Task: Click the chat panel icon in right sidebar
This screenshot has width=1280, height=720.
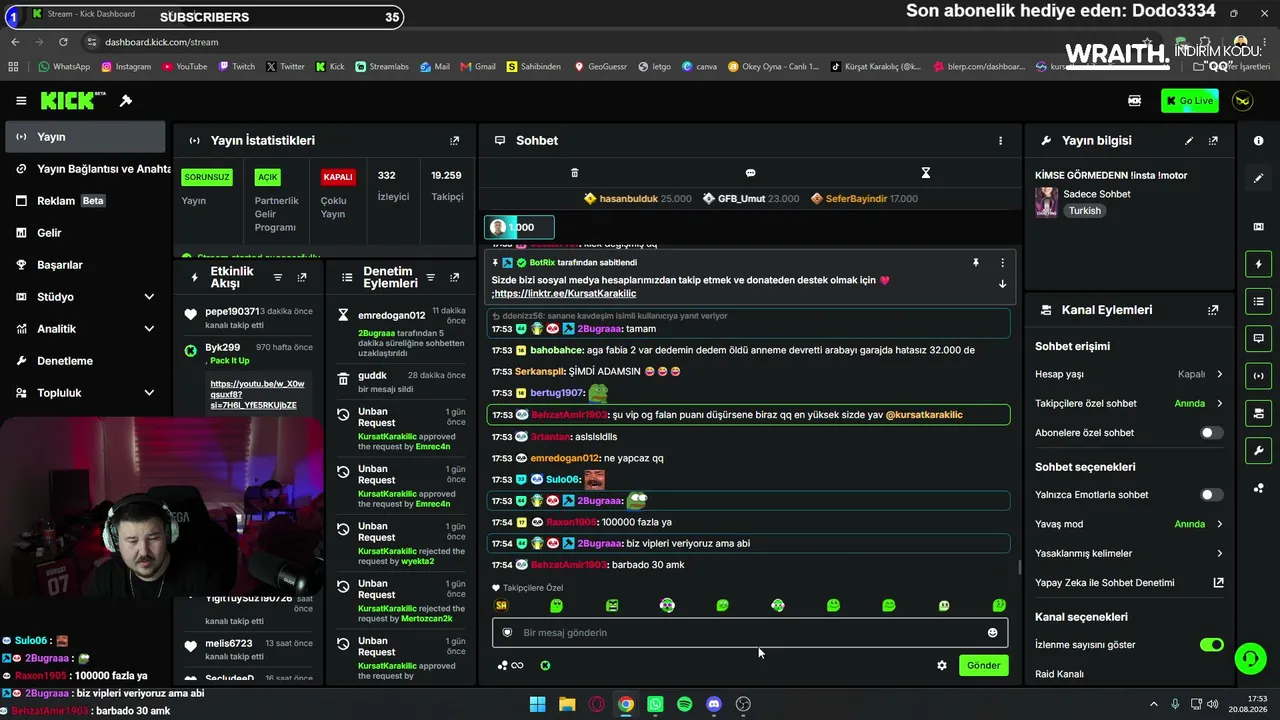Action: click(1258, 338)
